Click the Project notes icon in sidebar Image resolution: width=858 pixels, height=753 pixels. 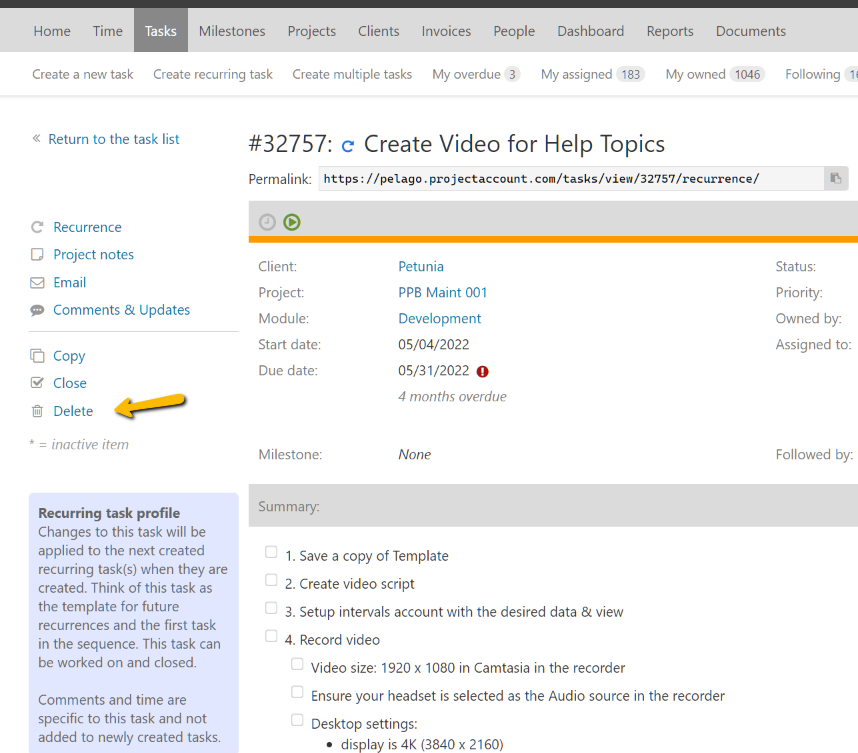click(x=37, y=255)
